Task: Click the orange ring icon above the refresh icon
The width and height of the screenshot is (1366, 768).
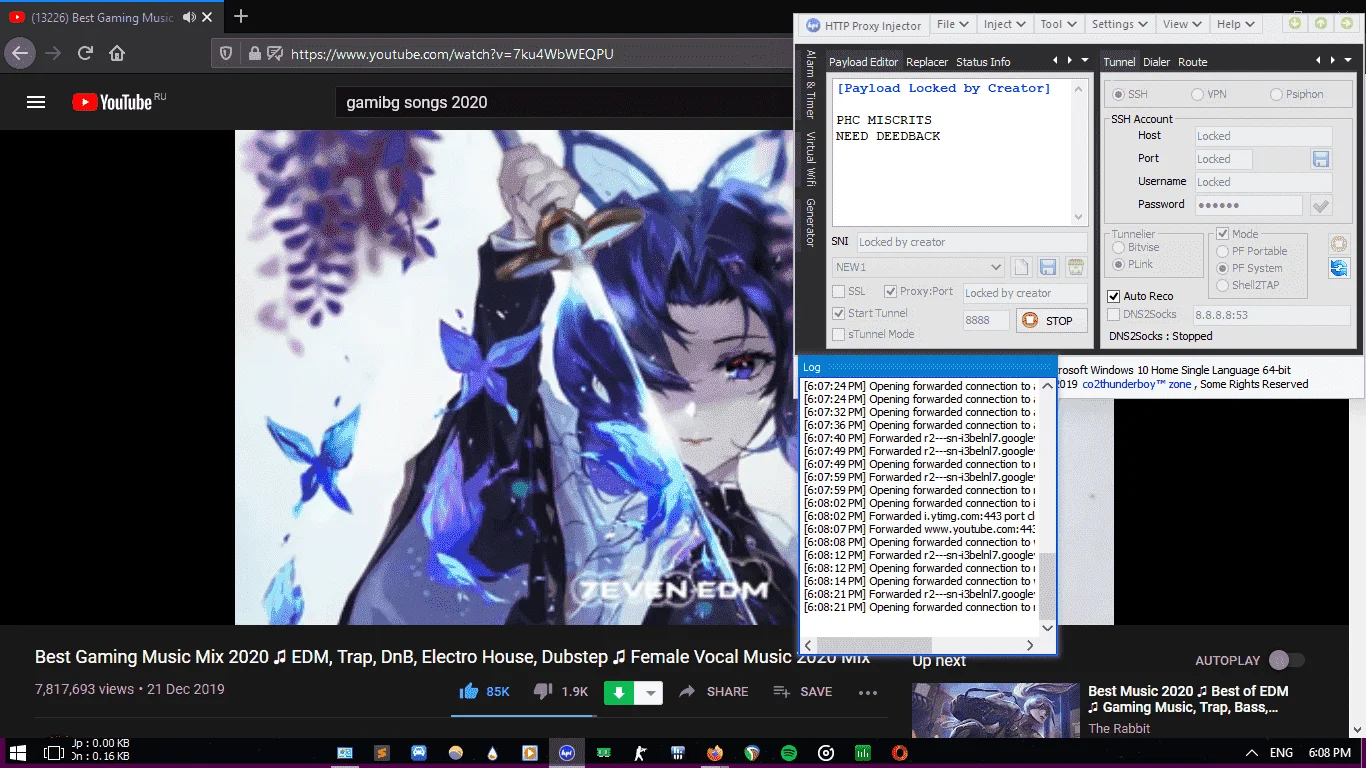Action: coord(1339,243)
